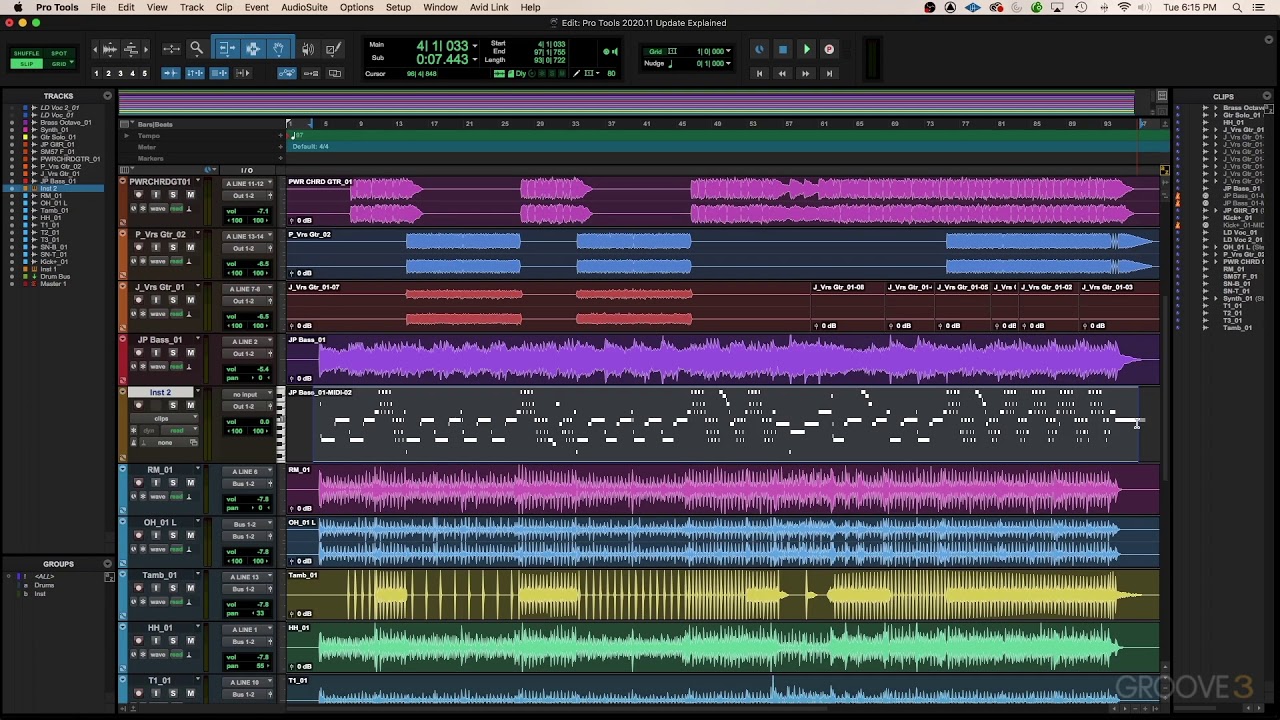Choose the Selector tool

coord(252,48)
